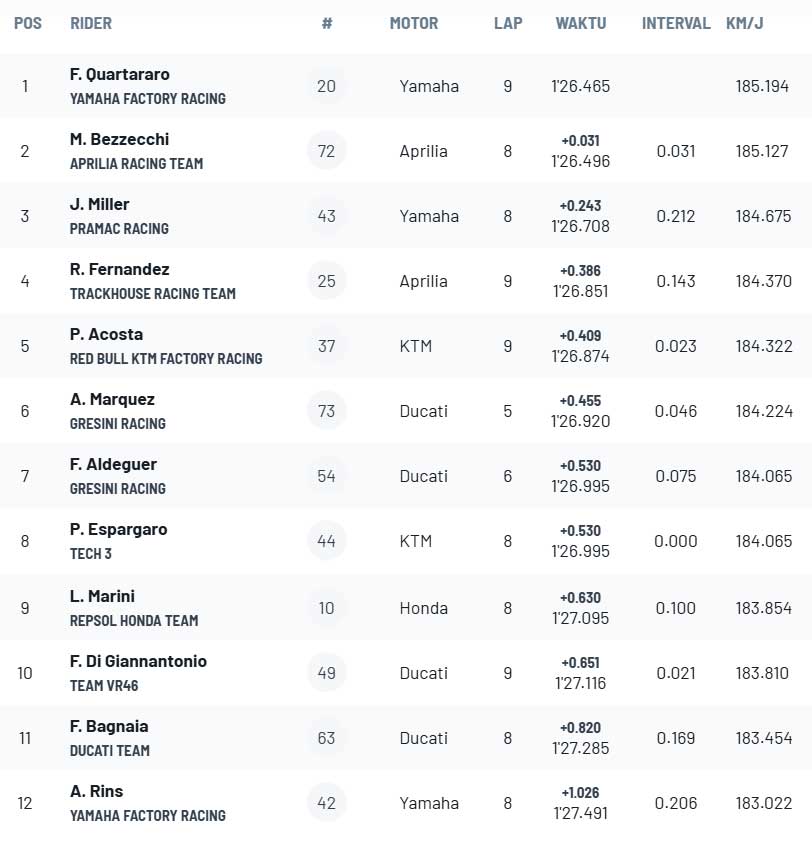Click the INTERVAL column header

(x=676, y=23)
